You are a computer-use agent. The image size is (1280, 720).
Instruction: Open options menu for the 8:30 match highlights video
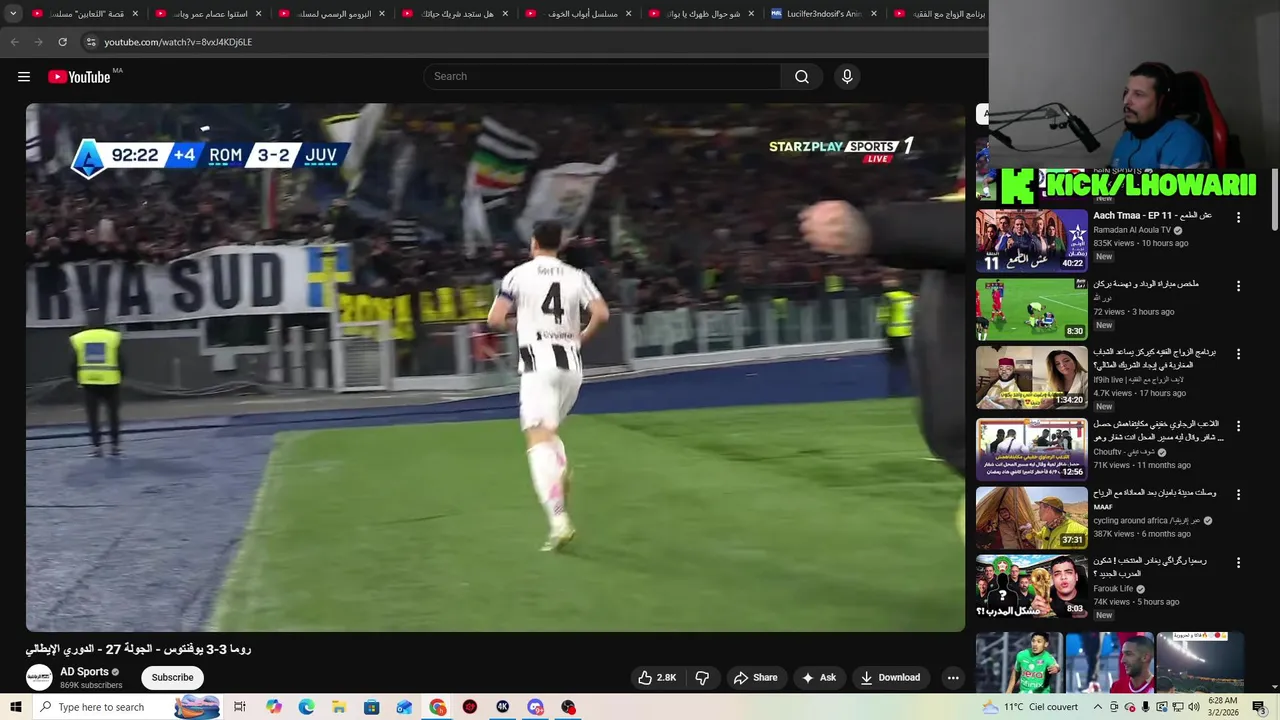pyautogui.click(x=1238, y=286)
